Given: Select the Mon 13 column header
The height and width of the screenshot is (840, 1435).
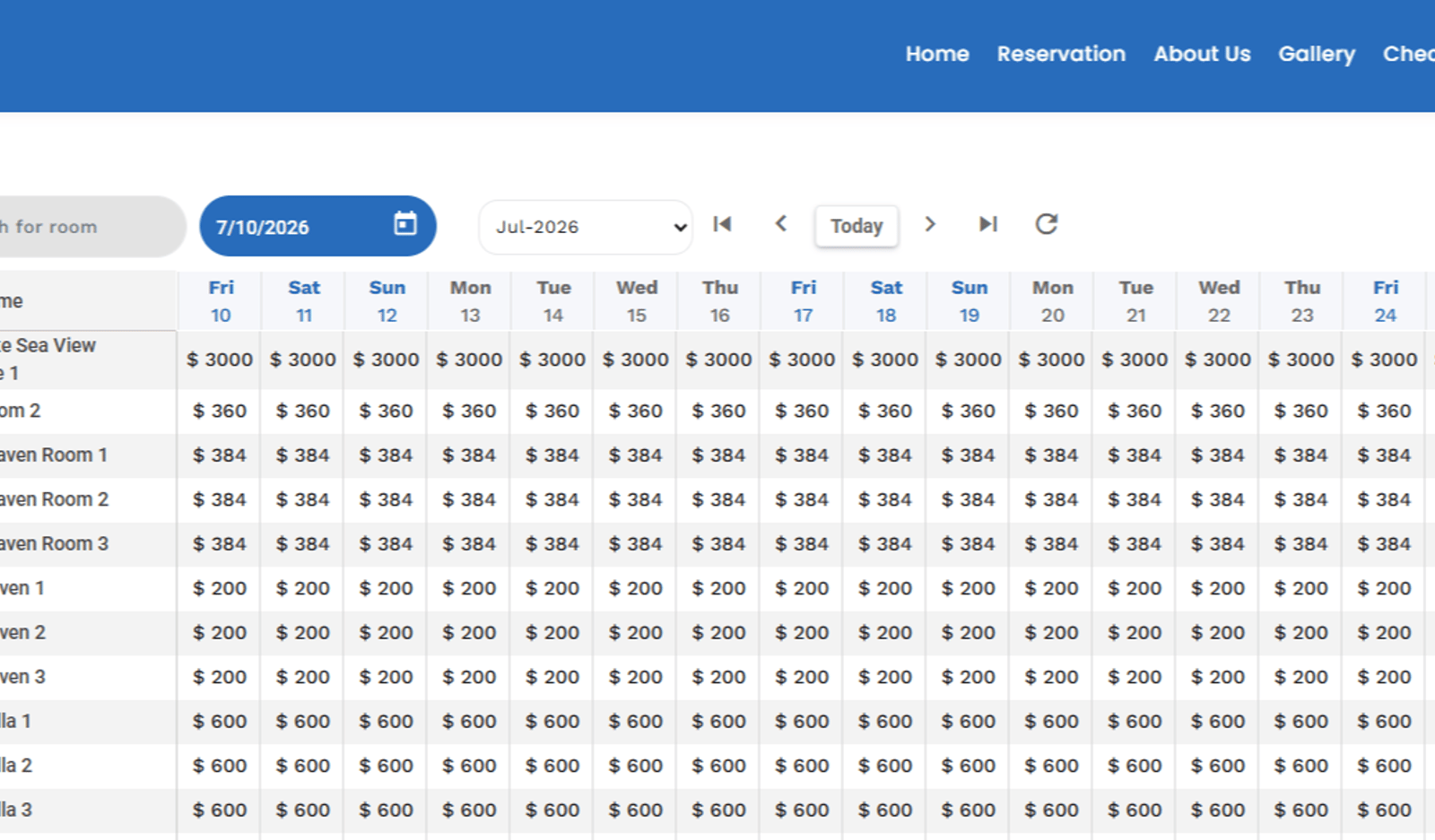Looking at the screenshot, I should (470, 301).
